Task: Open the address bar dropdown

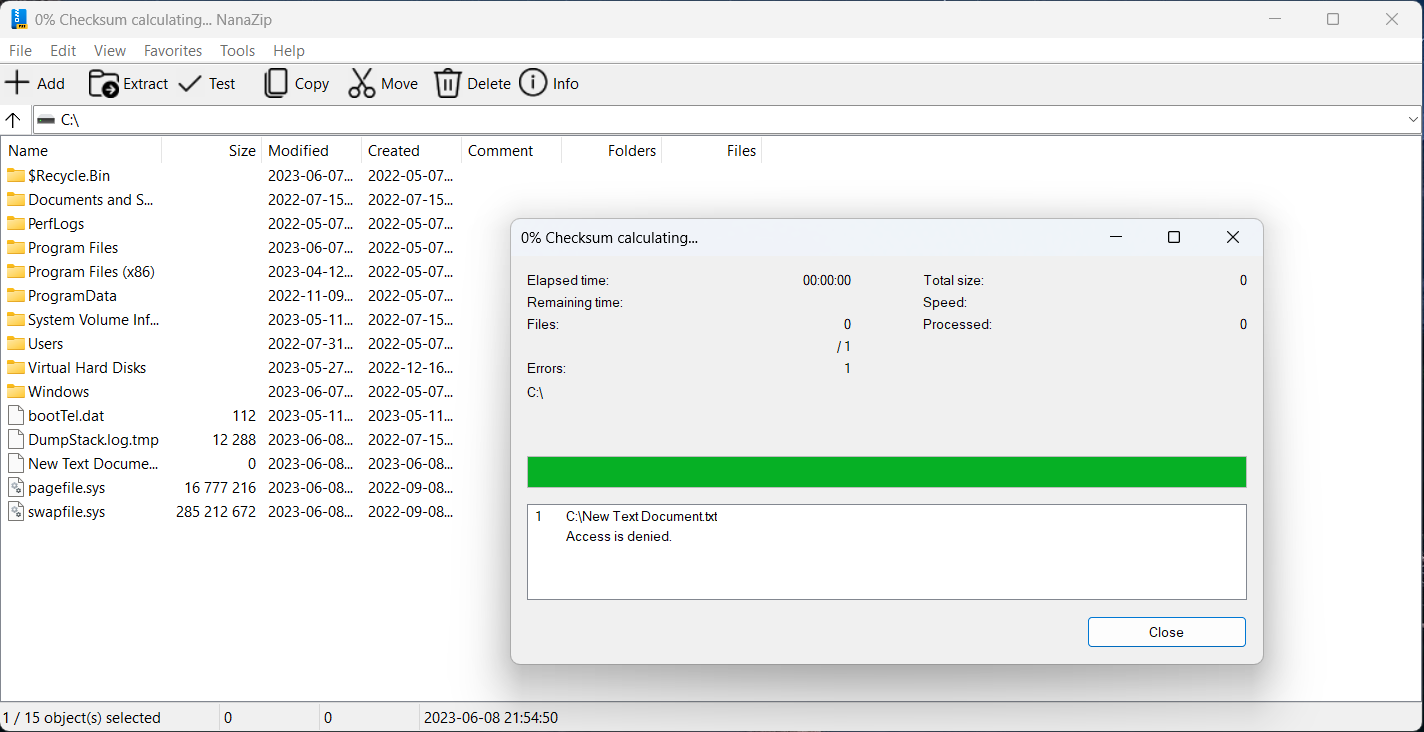Action: [1410, 119]
